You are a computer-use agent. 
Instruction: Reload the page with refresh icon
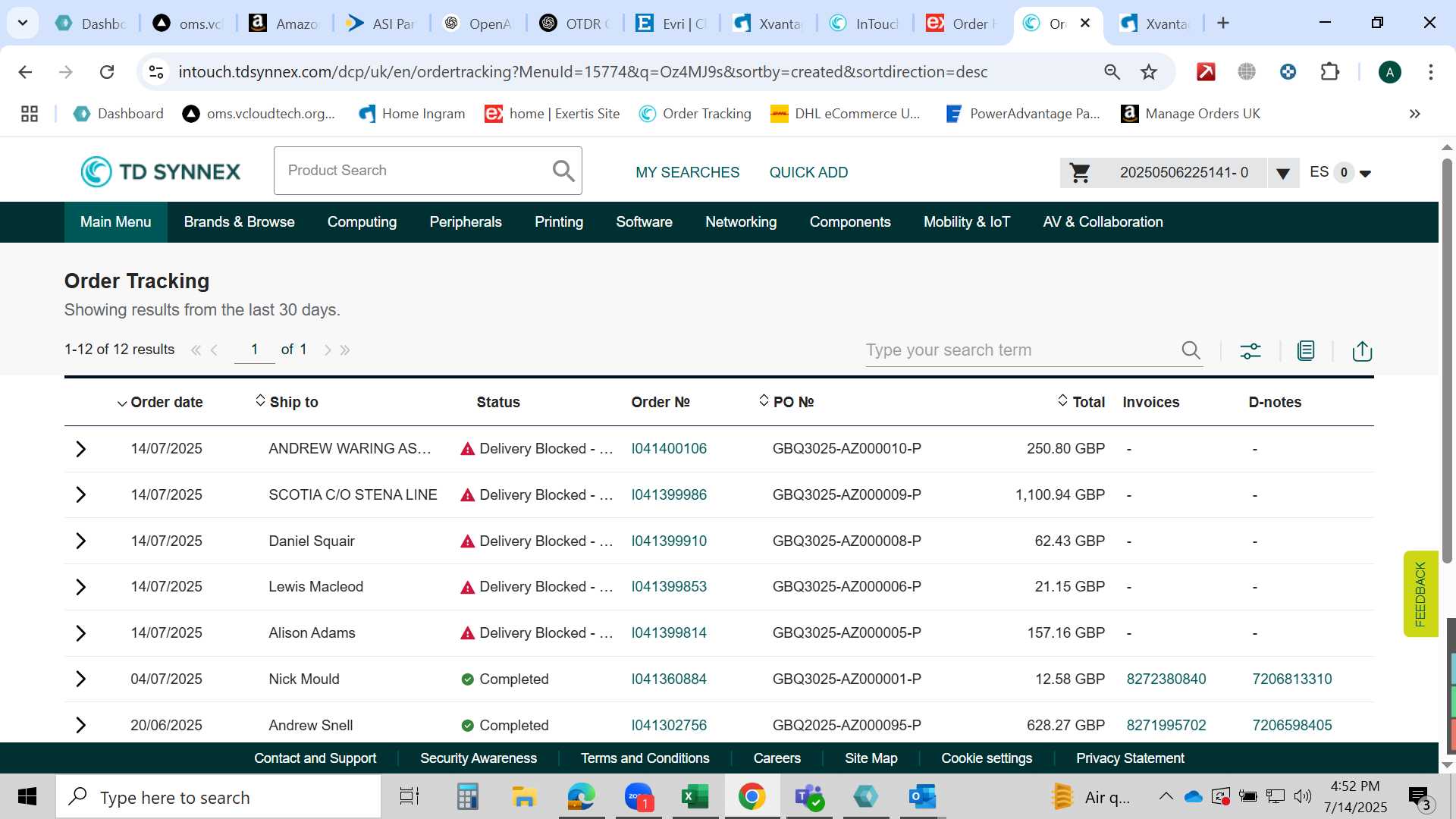107,72
